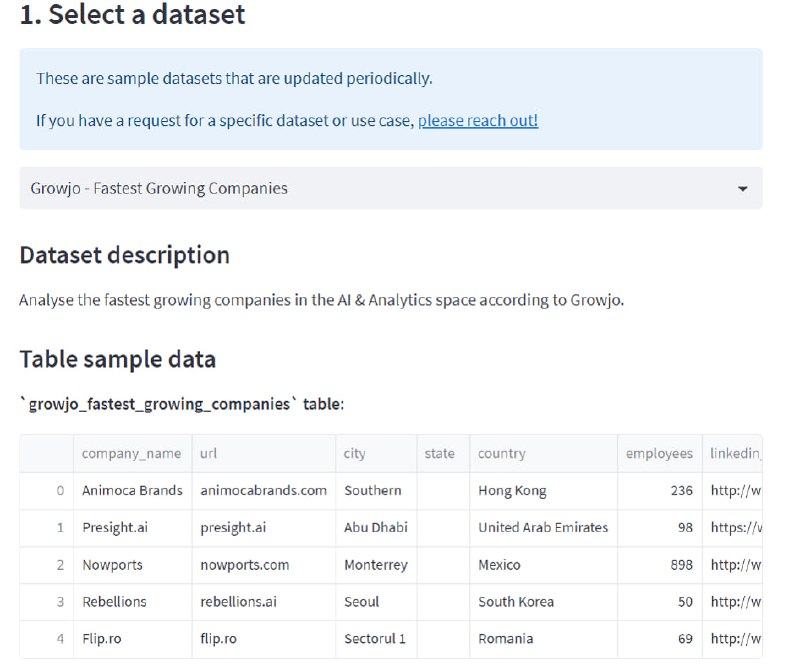This screenshot has width=800, height=671.
Task: Click the 'Table sample data' heading
Action: tap(118, 359)
